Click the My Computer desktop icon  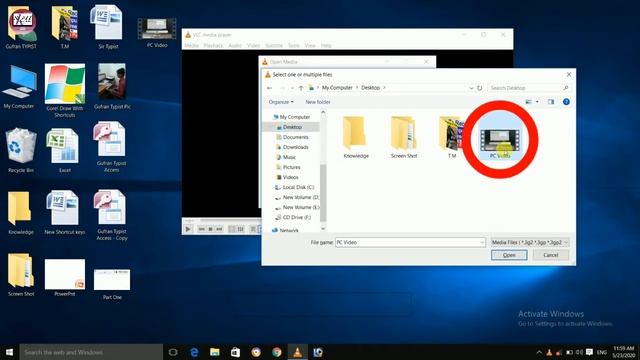coord(19,87)
